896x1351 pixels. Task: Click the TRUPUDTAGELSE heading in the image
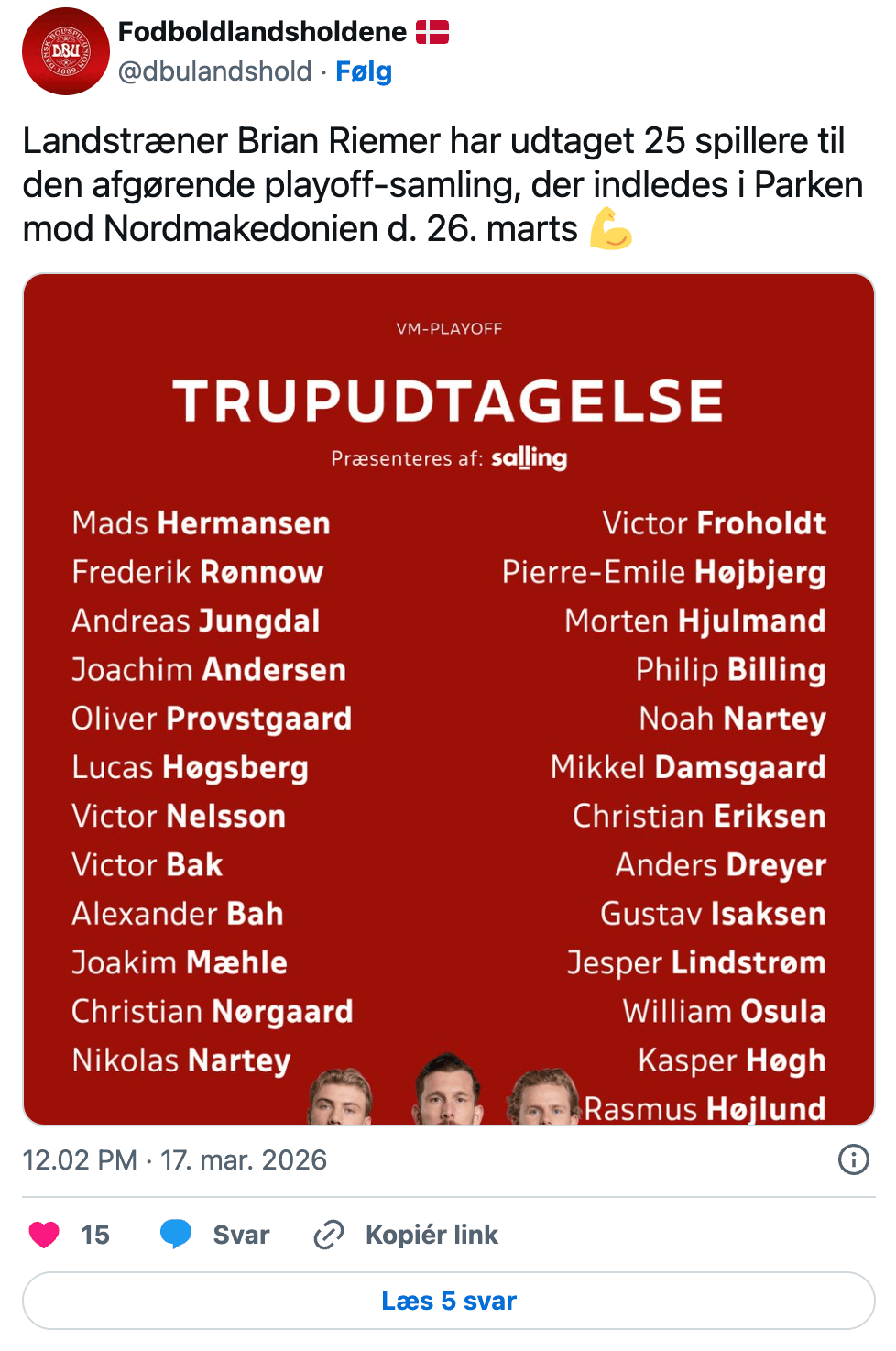[449, 401]
